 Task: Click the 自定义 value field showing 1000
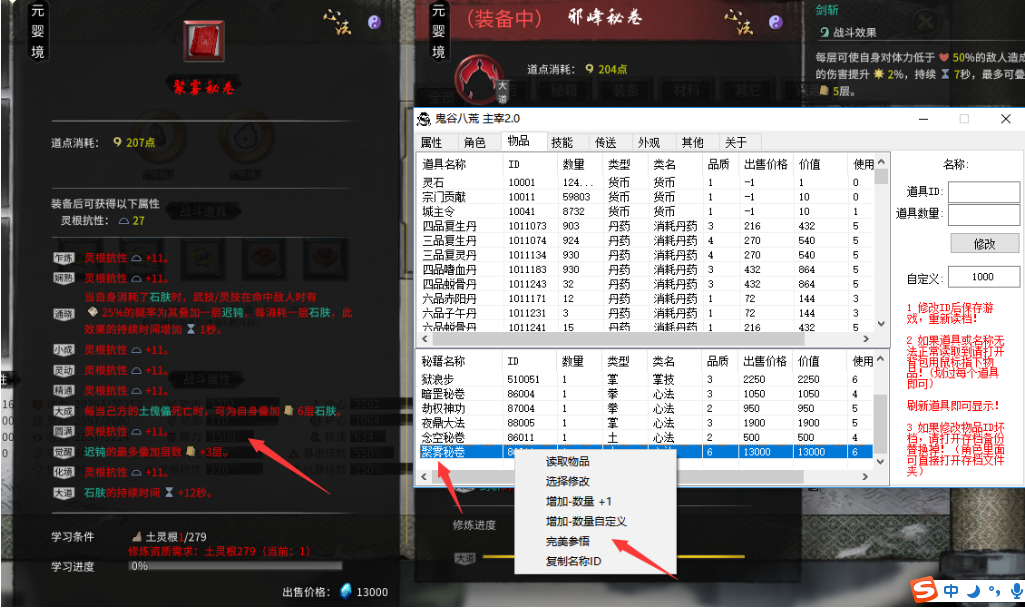coord(983,277)
